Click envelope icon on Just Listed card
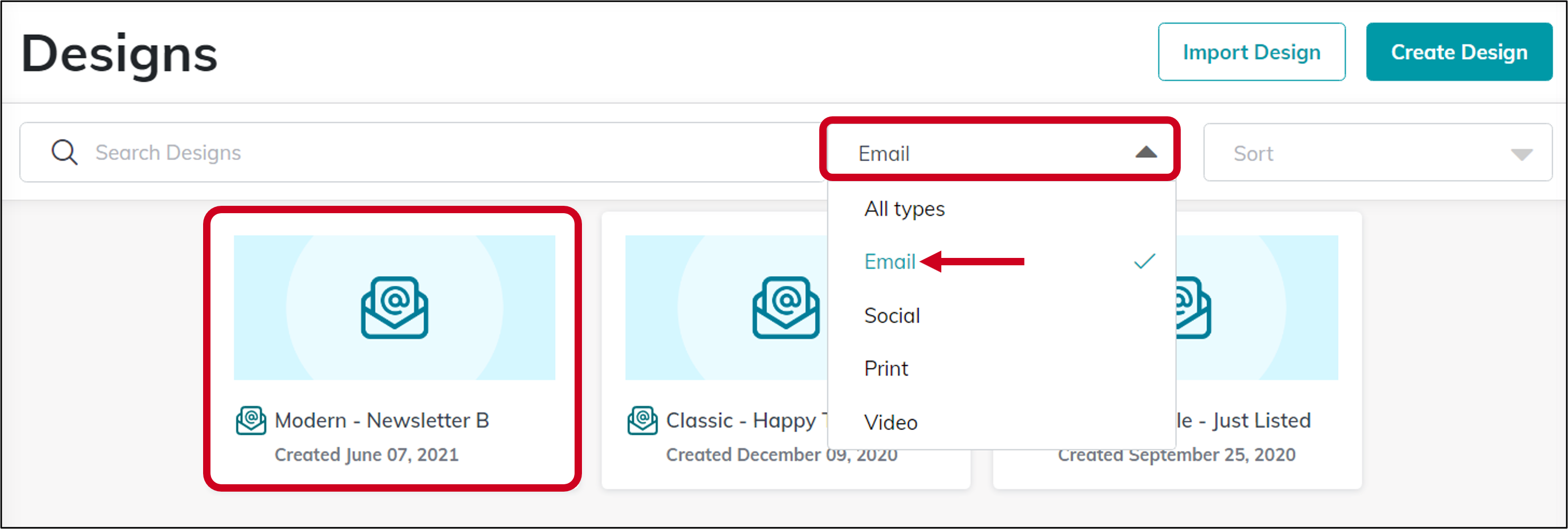This screenshot has height=529, width=1568. (1194, 307)
